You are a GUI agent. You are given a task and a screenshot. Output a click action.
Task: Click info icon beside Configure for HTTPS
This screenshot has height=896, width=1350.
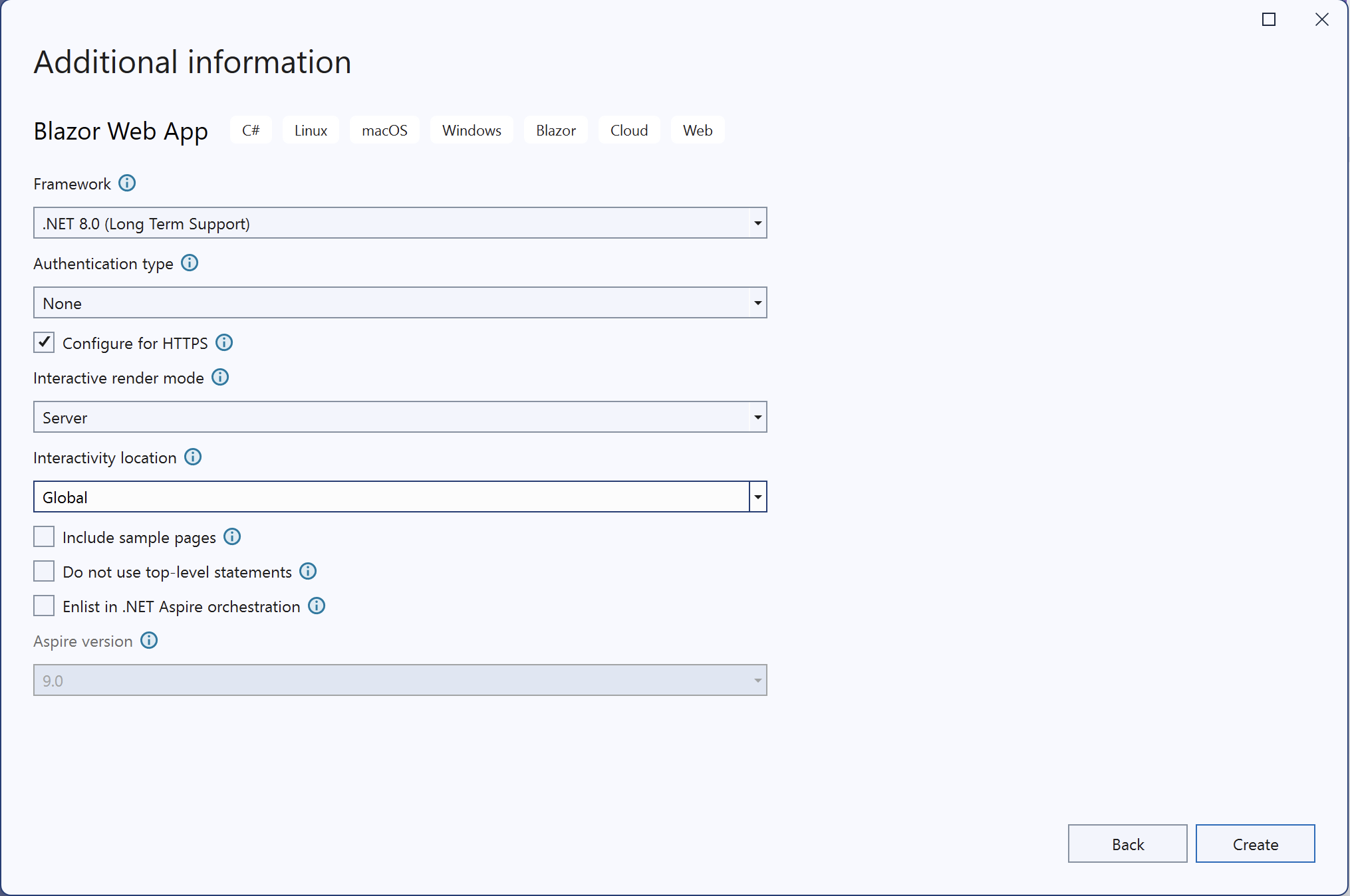224,342
